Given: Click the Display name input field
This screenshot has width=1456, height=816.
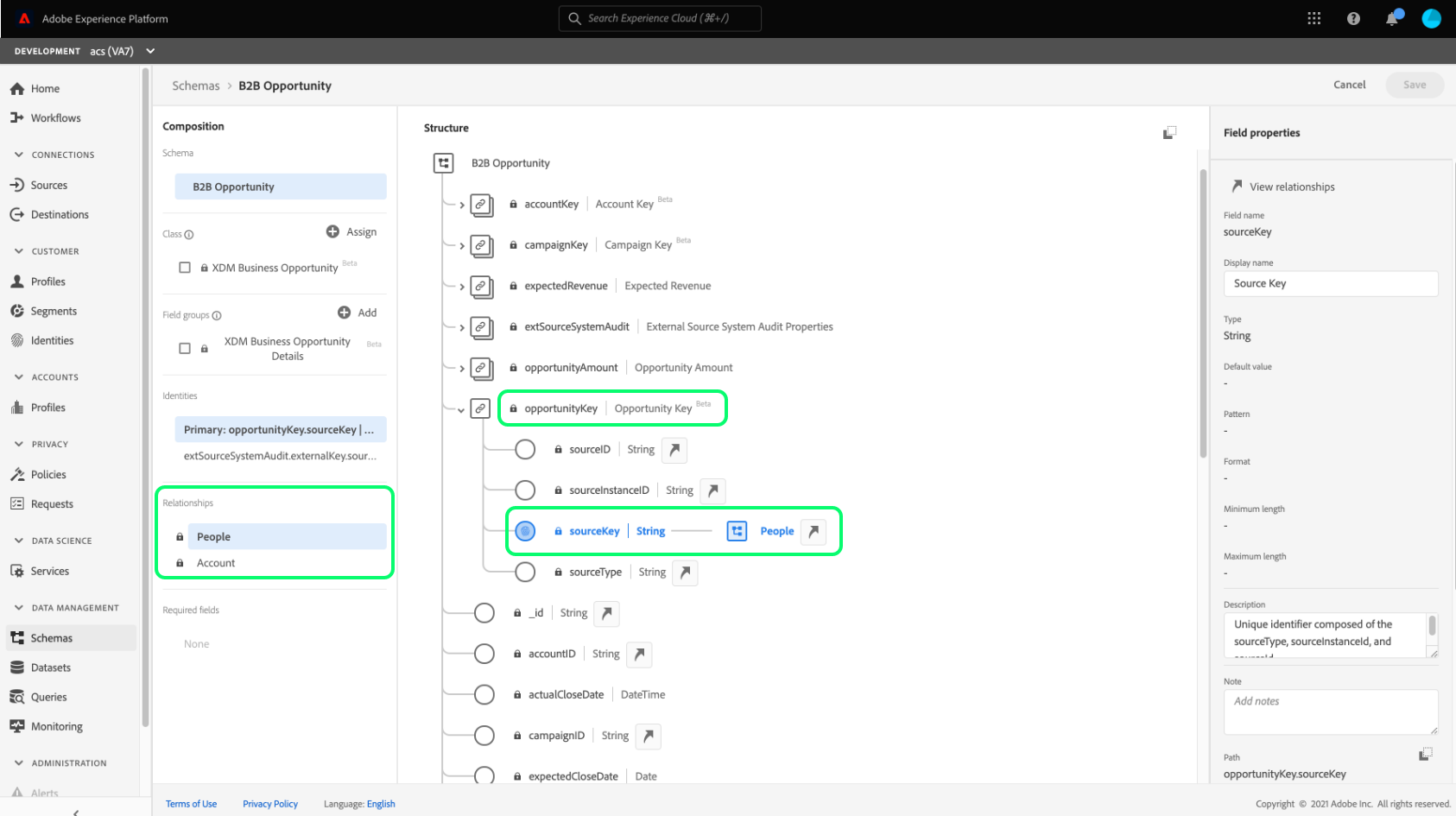Looking at the screenshot, I should click(1331, 283).
